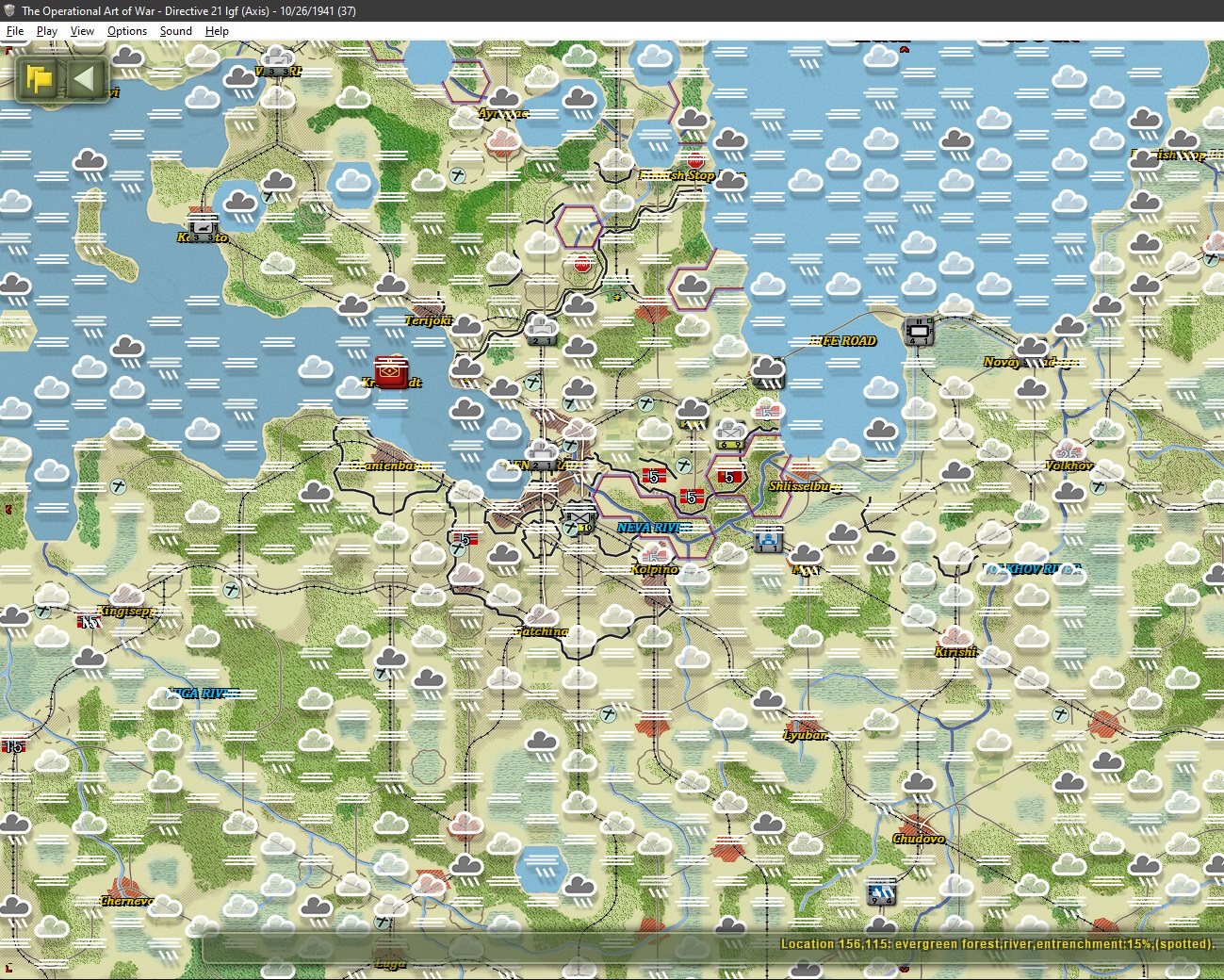Click the Kirishi town label
This screenshot has height=980, width=1224.
[955, 652]
